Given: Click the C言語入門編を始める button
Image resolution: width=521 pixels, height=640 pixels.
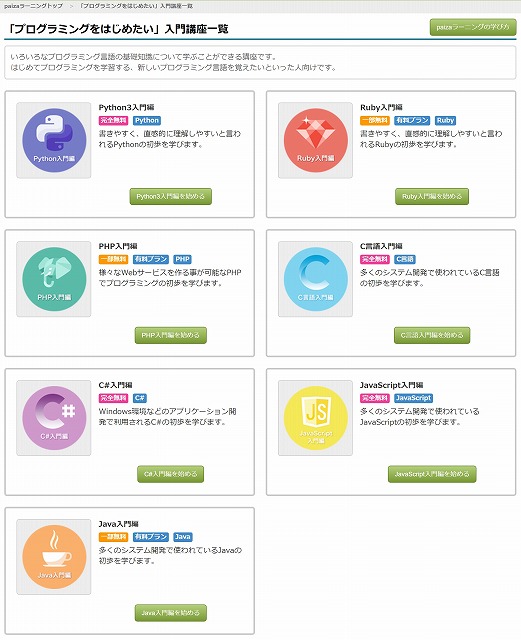Looking at the screenshot, I should 432,335.
